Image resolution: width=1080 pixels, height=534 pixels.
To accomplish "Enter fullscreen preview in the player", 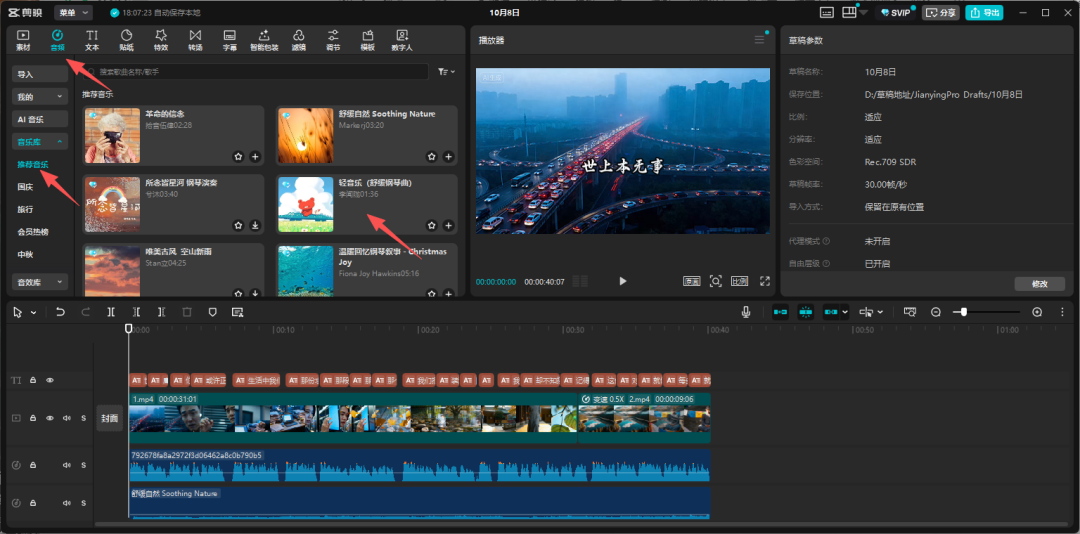I will coord(765,281).
